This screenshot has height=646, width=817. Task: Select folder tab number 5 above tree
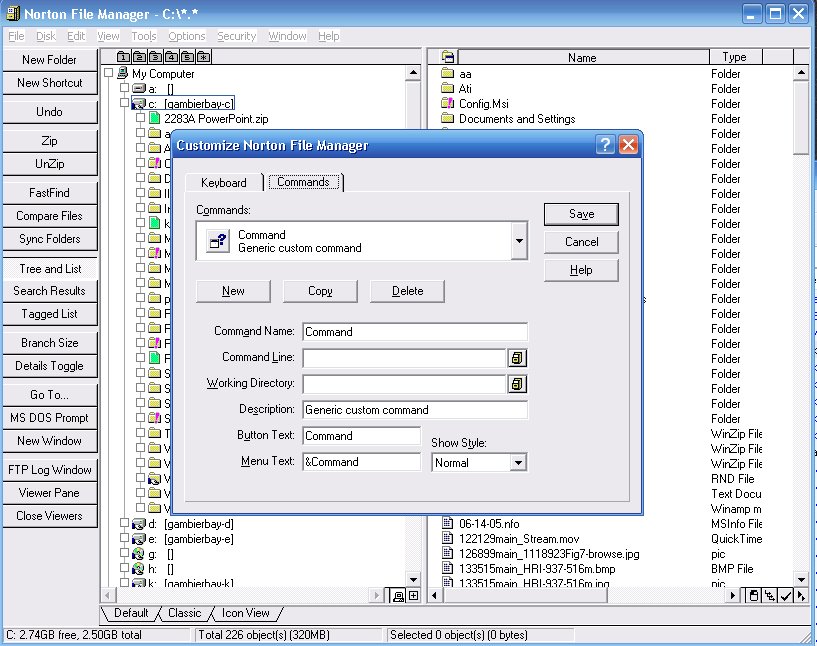[188, 57]
